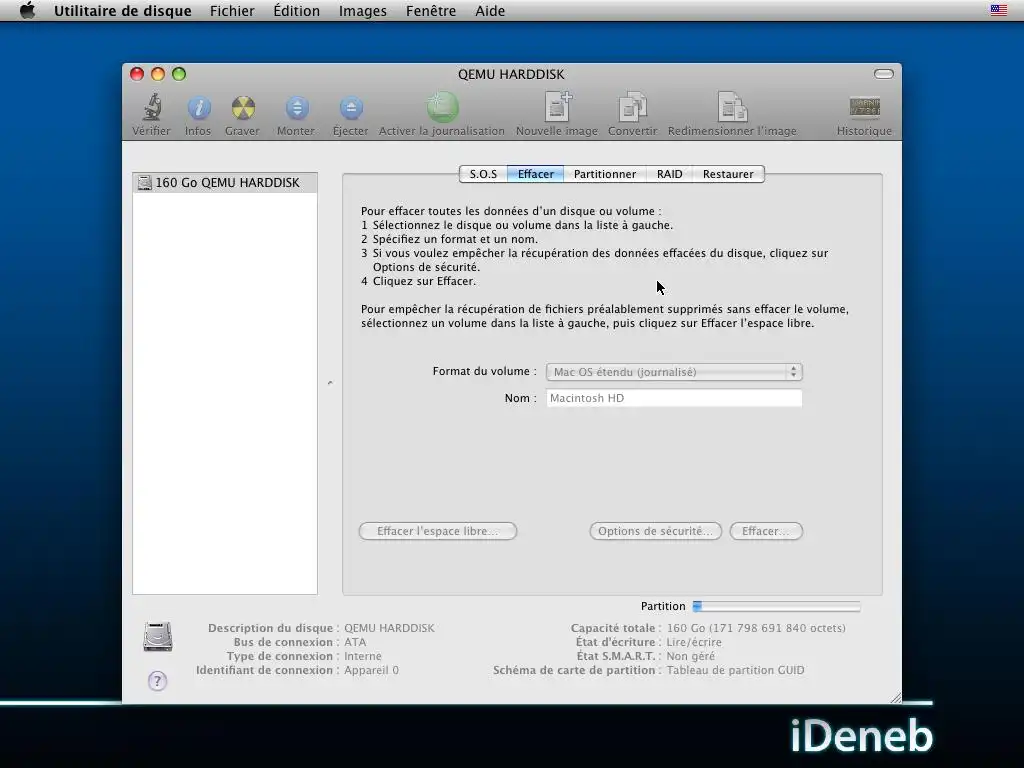The height and width of the screenshot is (768, 1024).
Task: Select the Effacer tab
Action: pos(536,174)
